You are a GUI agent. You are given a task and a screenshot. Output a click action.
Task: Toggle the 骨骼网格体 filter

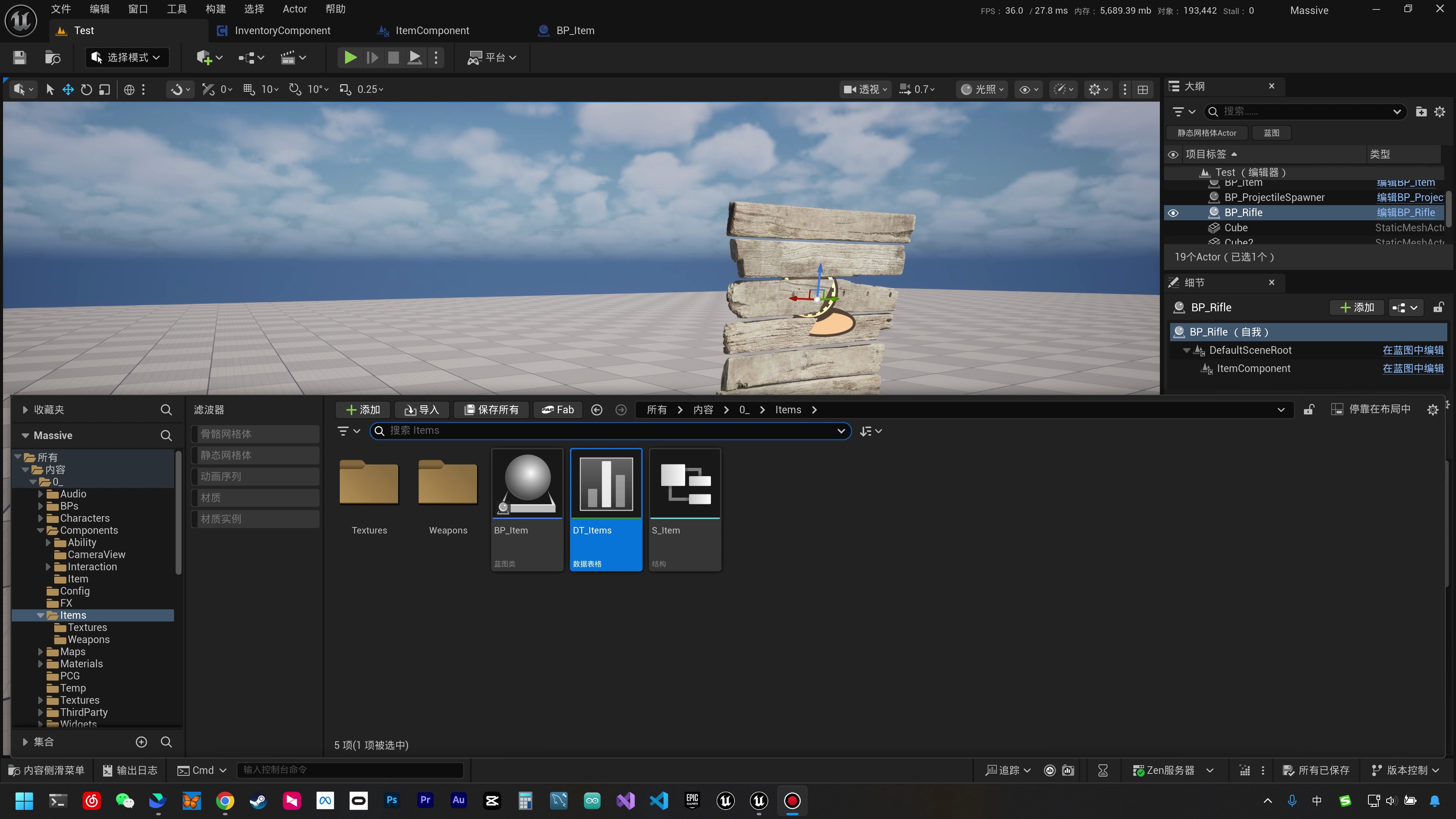point(256,434)
